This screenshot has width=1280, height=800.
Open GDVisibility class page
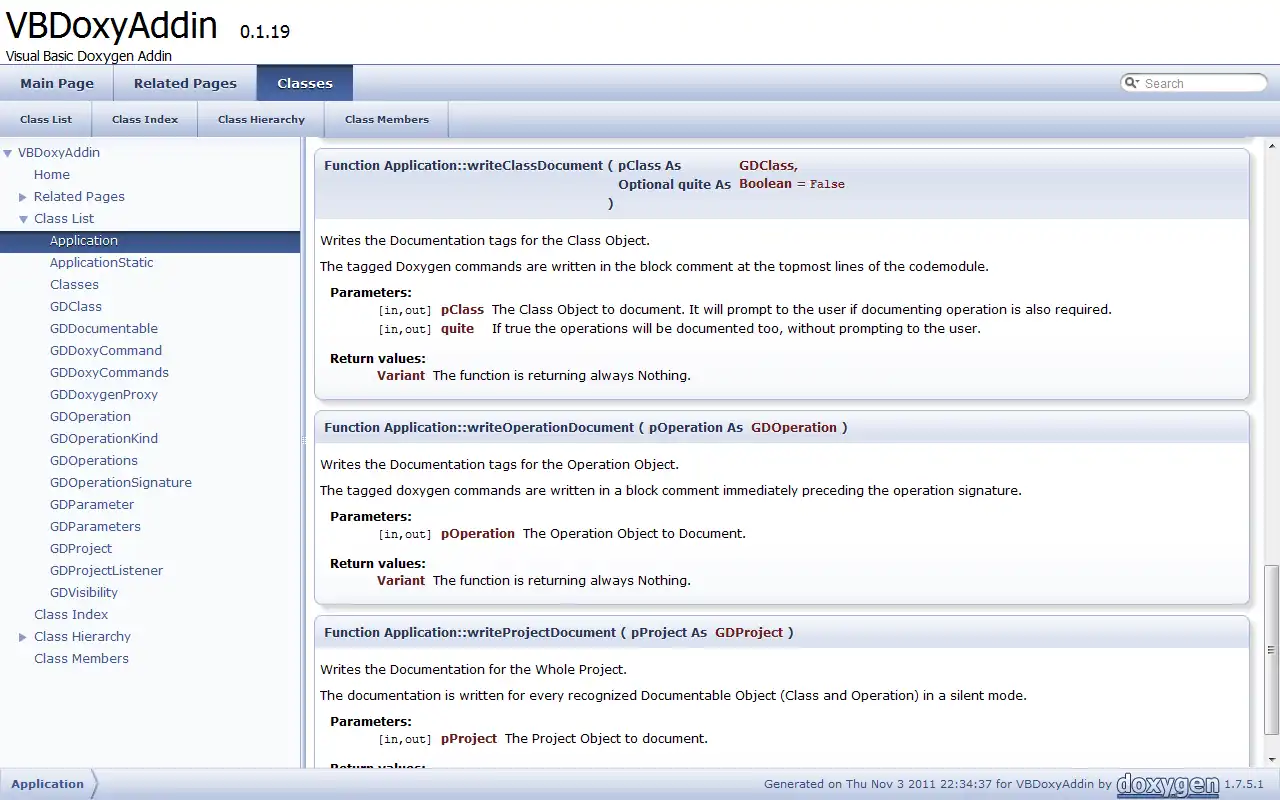[84, 593]
